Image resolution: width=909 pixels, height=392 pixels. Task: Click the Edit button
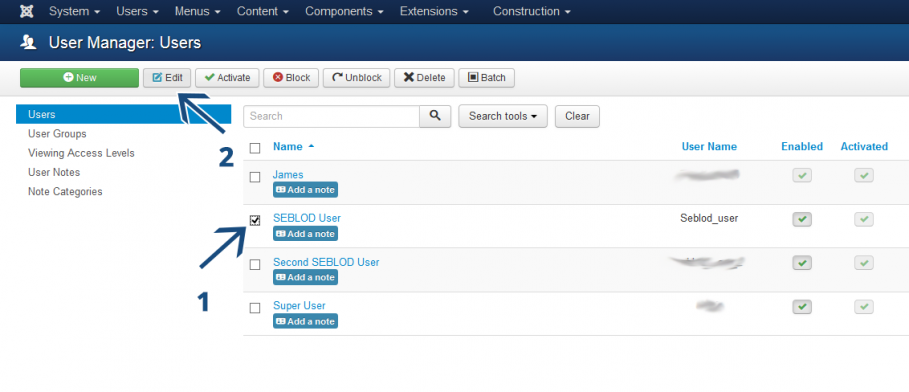click(x=167, y=78)
